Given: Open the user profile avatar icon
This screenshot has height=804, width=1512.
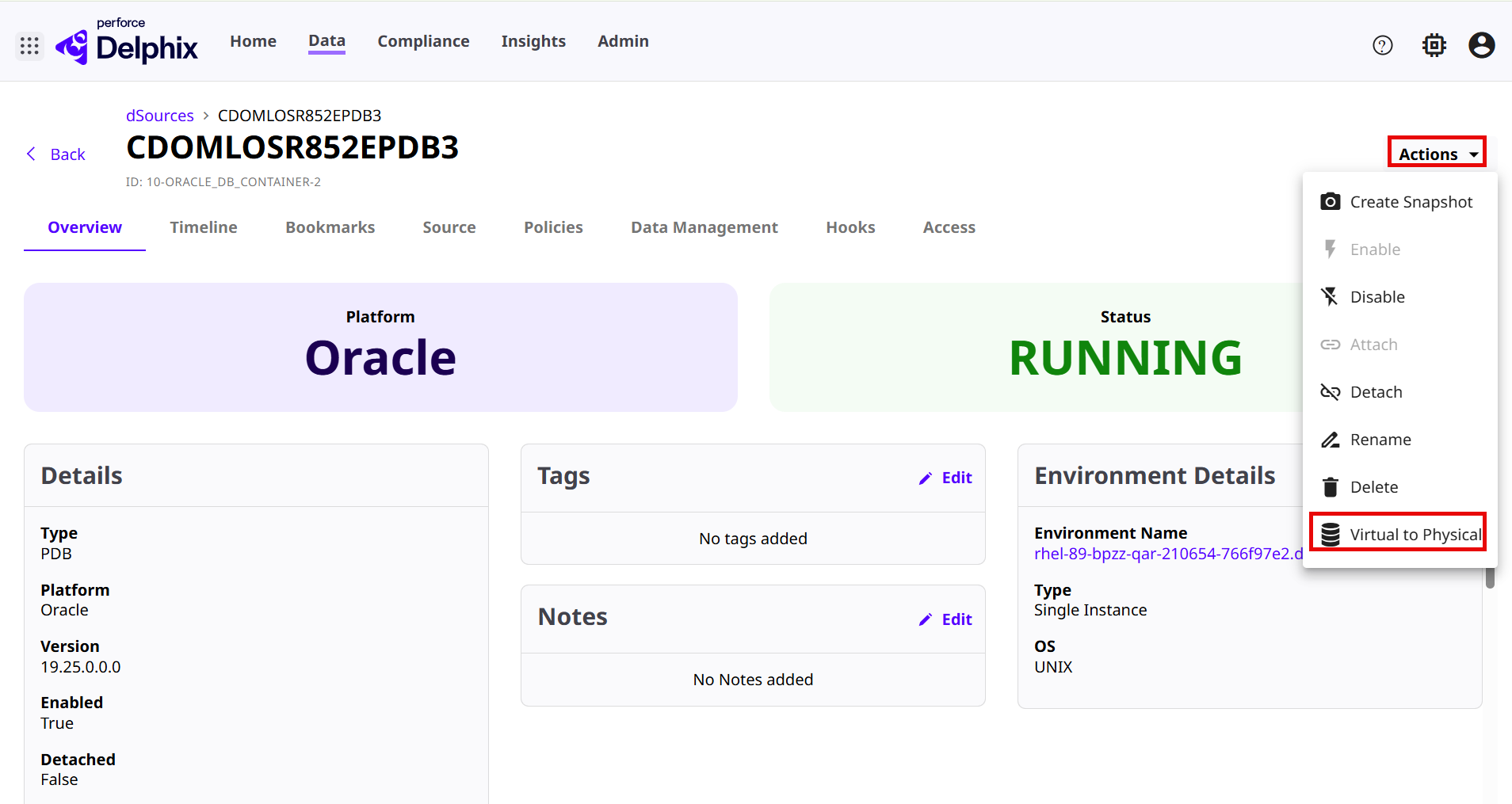Looking at the screenshot, I should point(1482,45).
